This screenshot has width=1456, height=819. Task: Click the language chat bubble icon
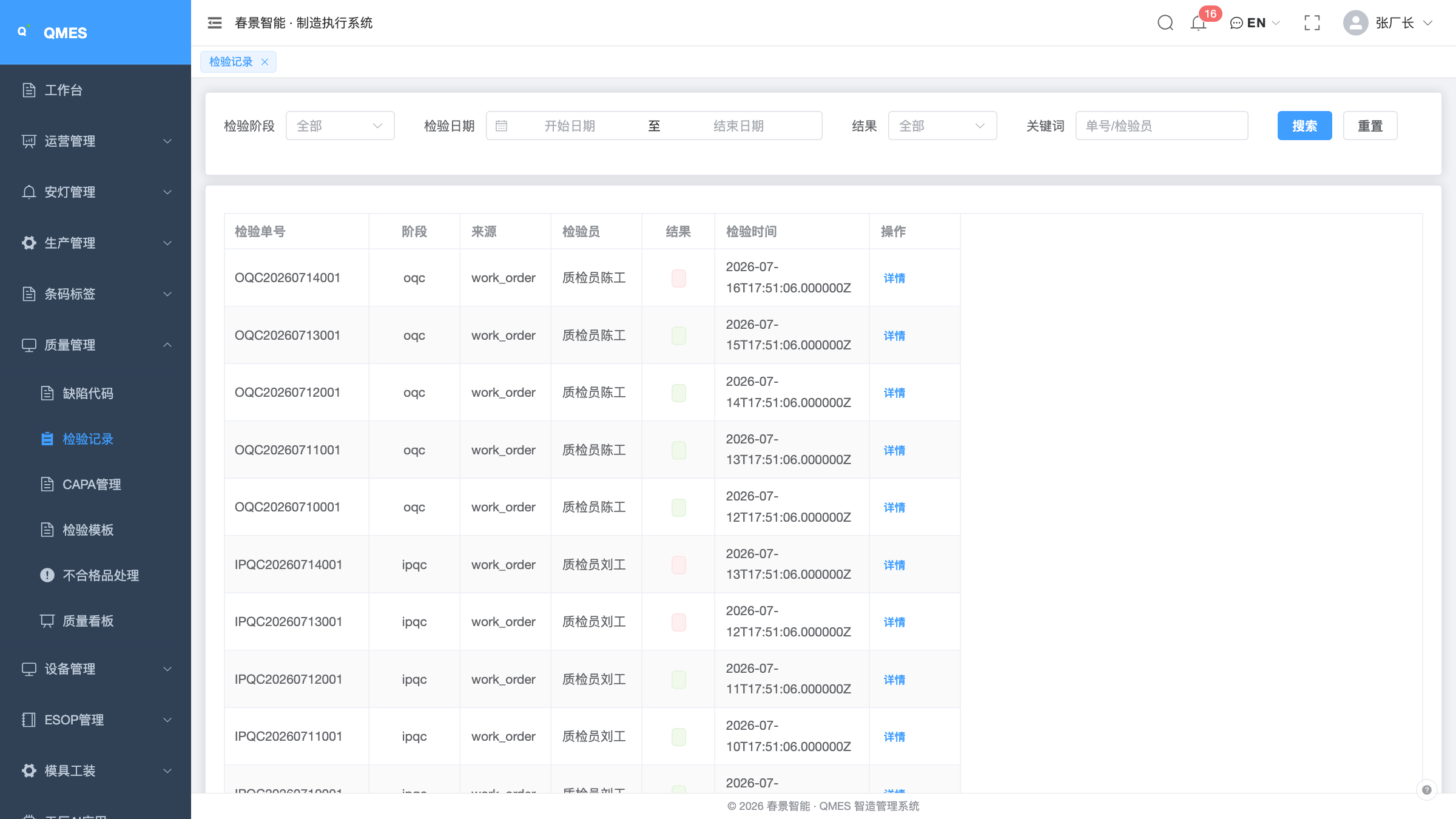1236,23
